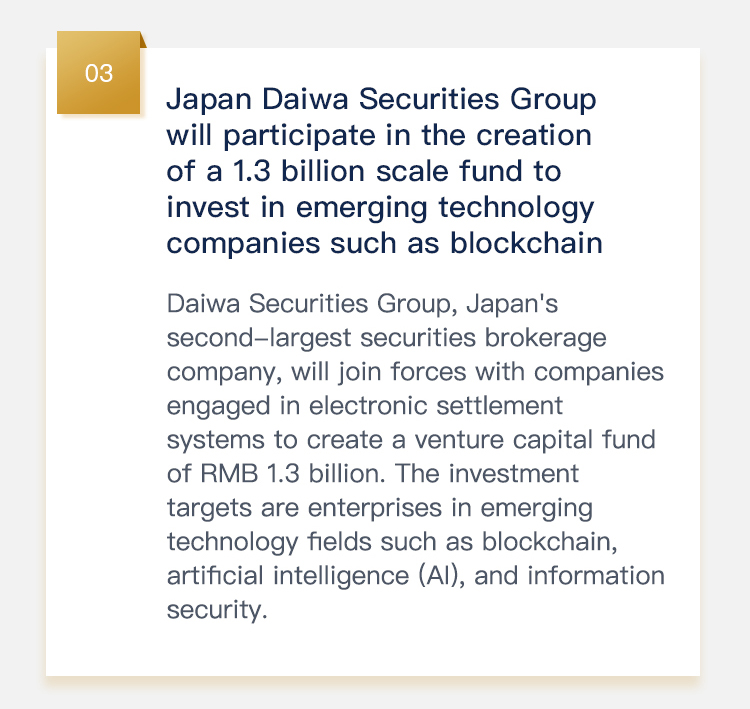Click the word 'Group' in headline
This screenshot has width=750, height=709.
(x=553, y=101)
